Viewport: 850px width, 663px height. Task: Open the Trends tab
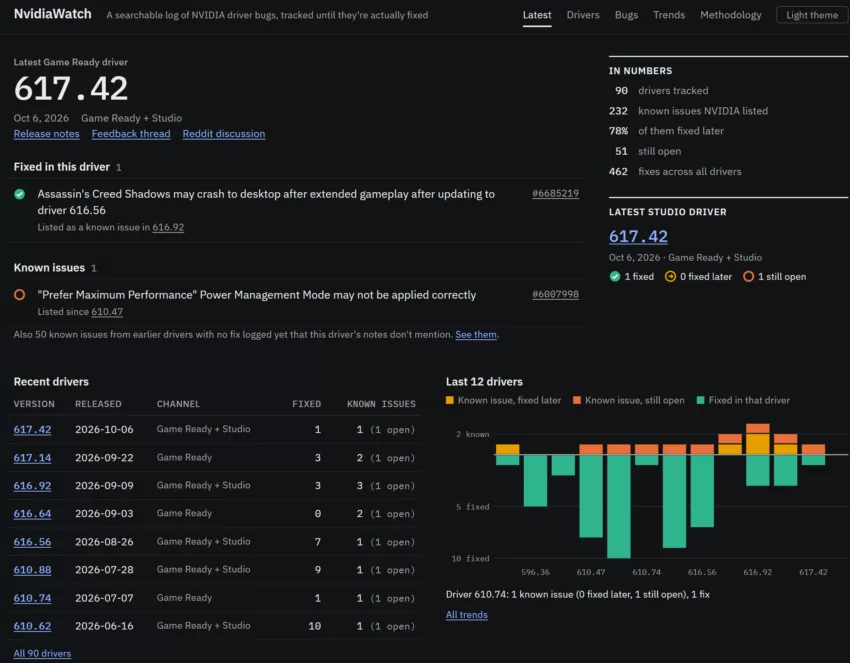(x=668, y=15)
